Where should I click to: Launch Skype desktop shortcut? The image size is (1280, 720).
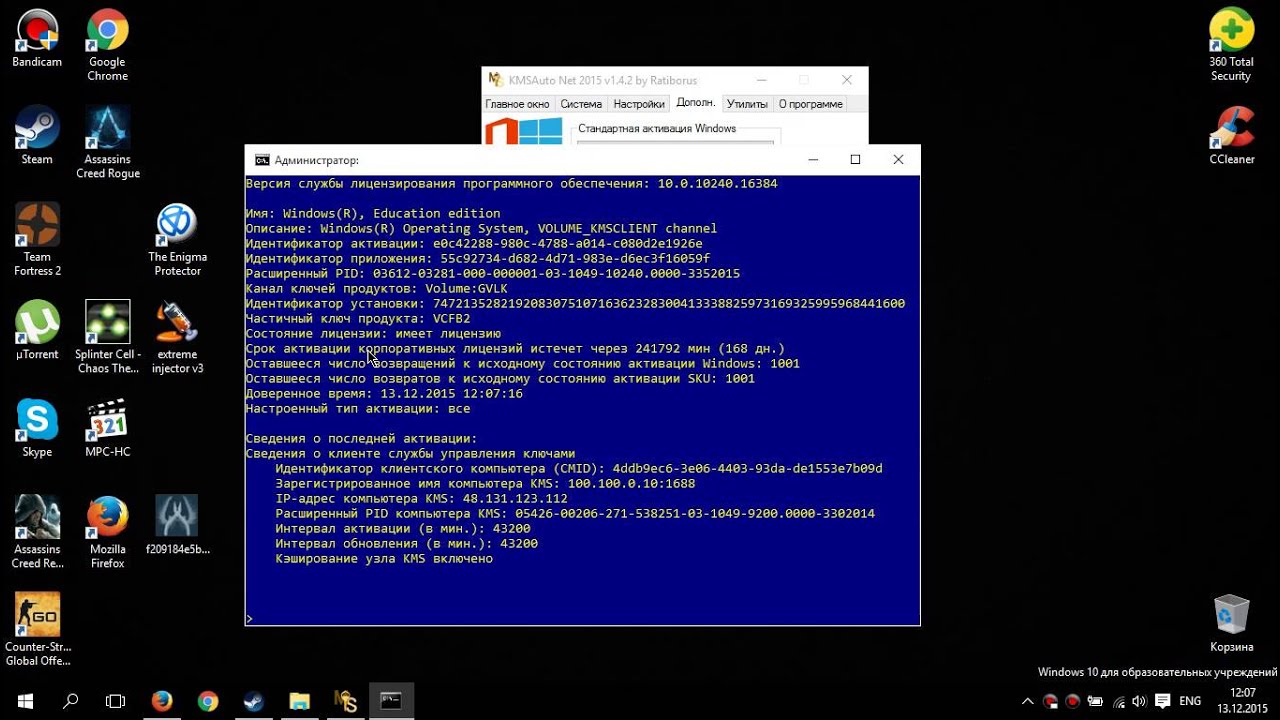pos(37,428)
